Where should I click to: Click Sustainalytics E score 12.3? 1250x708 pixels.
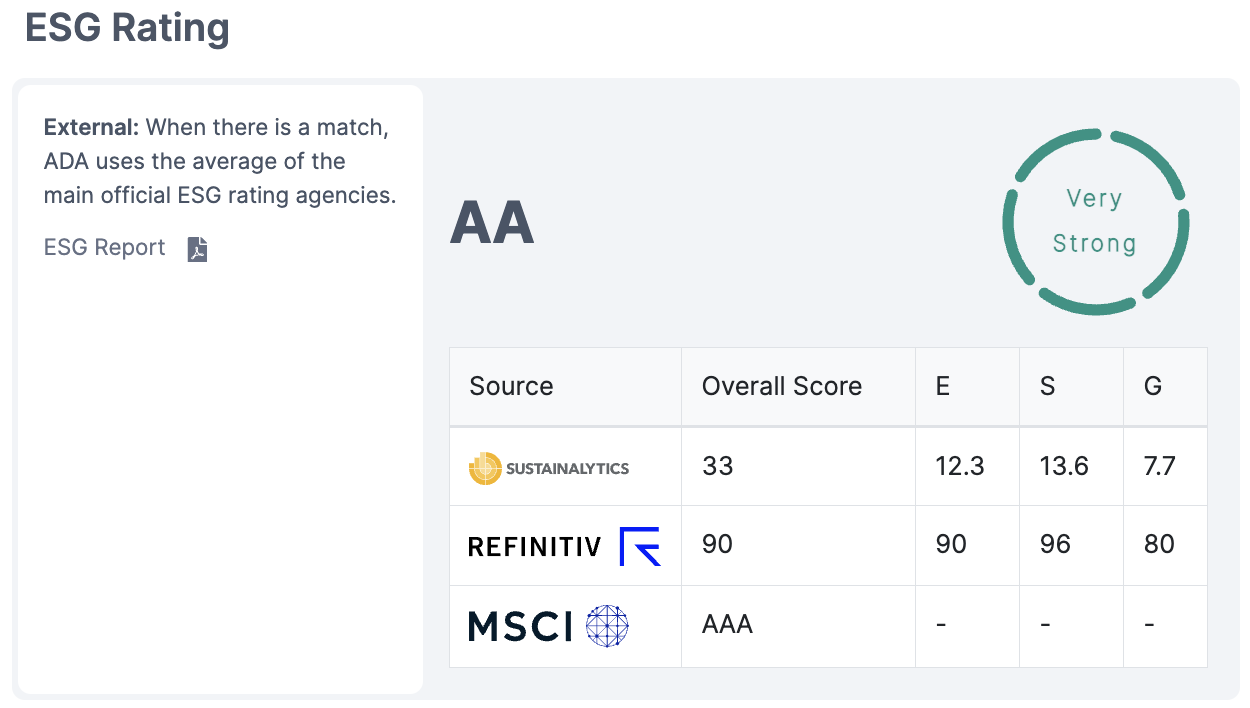point(960,466)
